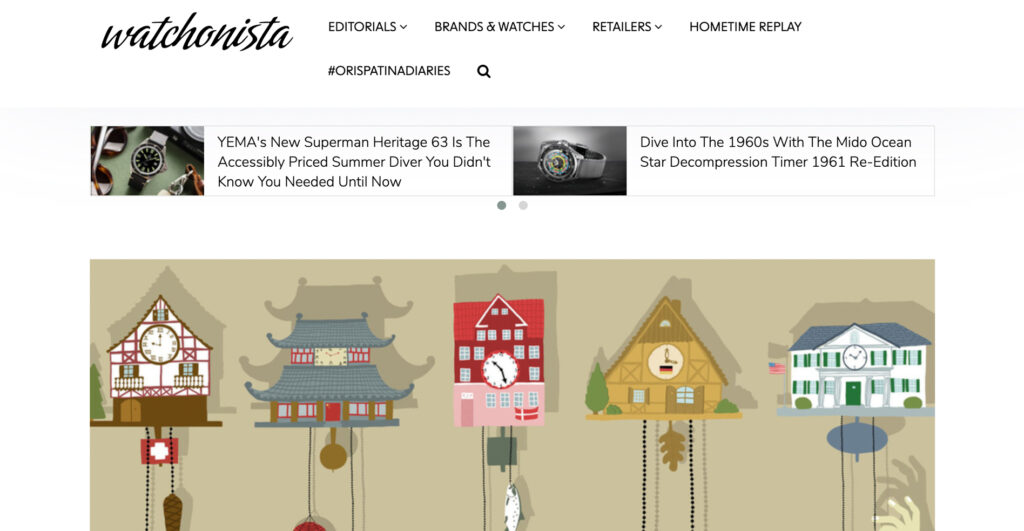This screenshot has height=531, width=1024.
Task: Open the #ORISPATINADIARIES menu link
Action: pyautogui.click(x=389, y=71)
